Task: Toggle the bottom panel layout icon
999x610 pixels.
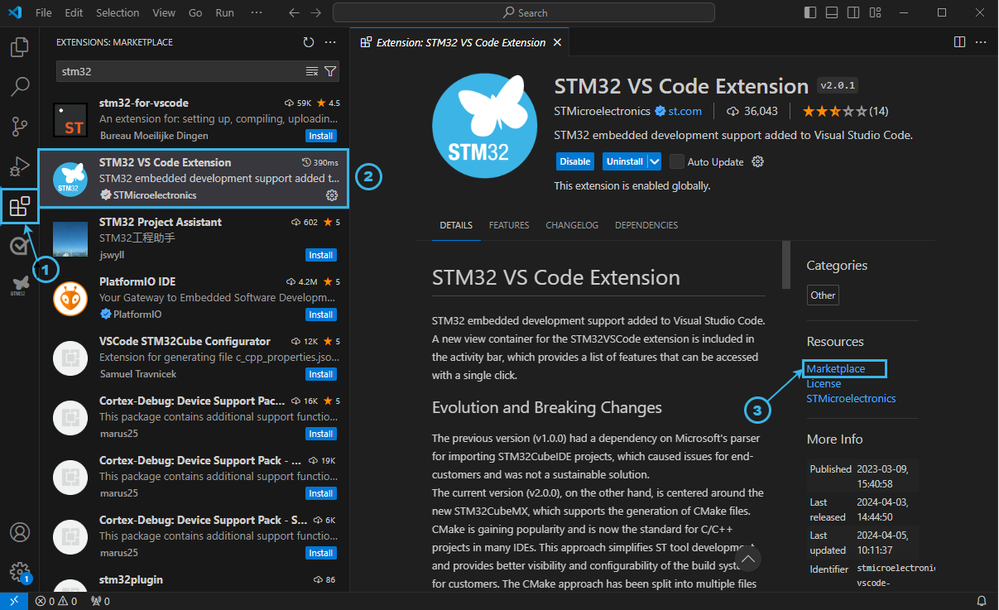Action: click(x=832, y=13)
